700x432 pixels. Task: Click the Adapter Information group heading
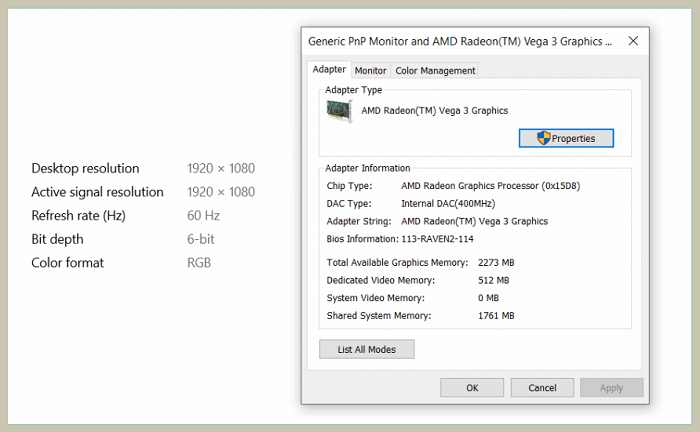[x=367, y=168]
